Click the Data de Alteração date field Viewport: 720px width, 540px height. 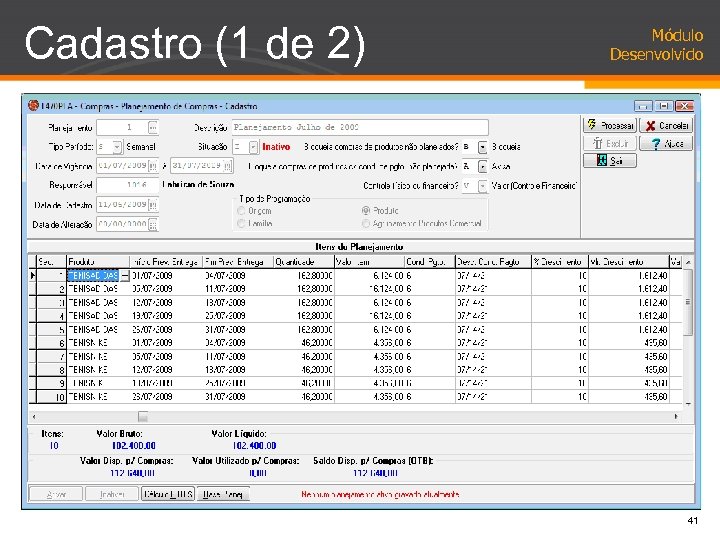[123, 225]
